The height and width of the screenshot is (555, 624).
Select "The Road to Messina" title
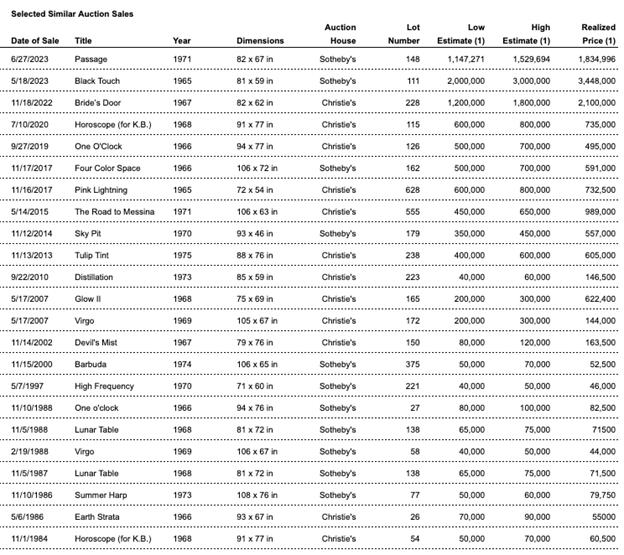coord(114,212)
